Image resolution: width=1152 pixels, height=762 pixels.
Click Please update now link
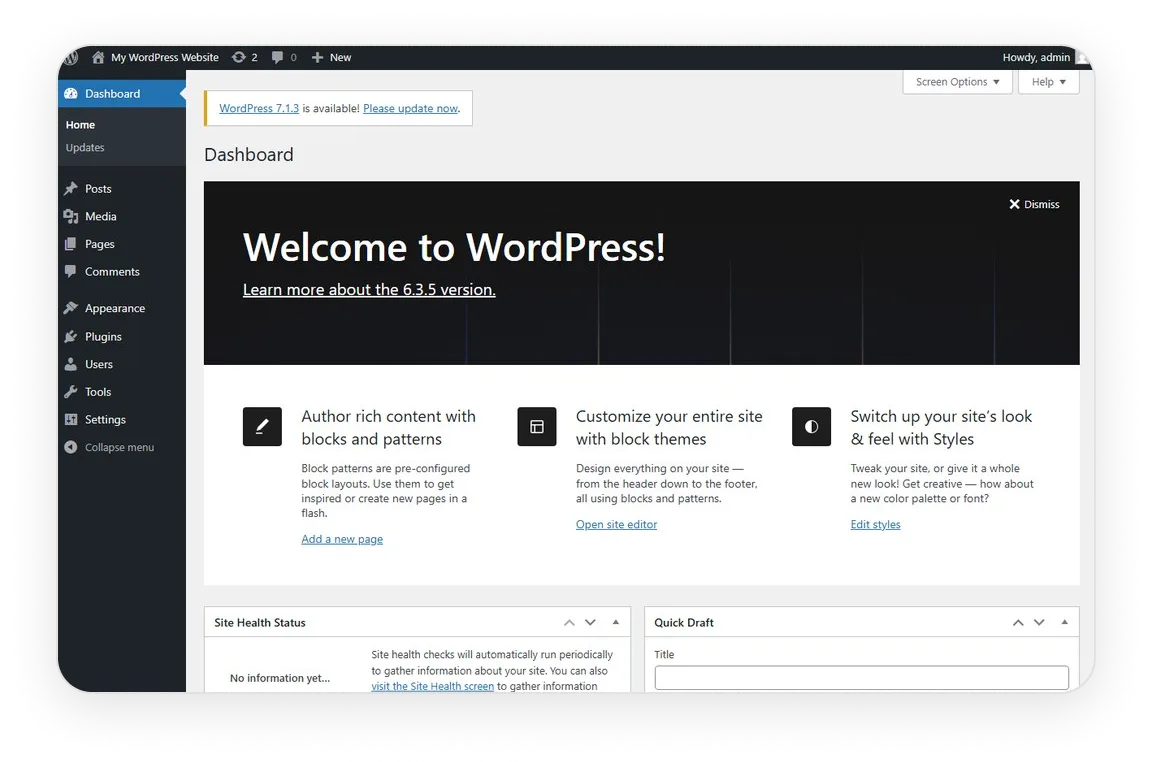point(411,108)
